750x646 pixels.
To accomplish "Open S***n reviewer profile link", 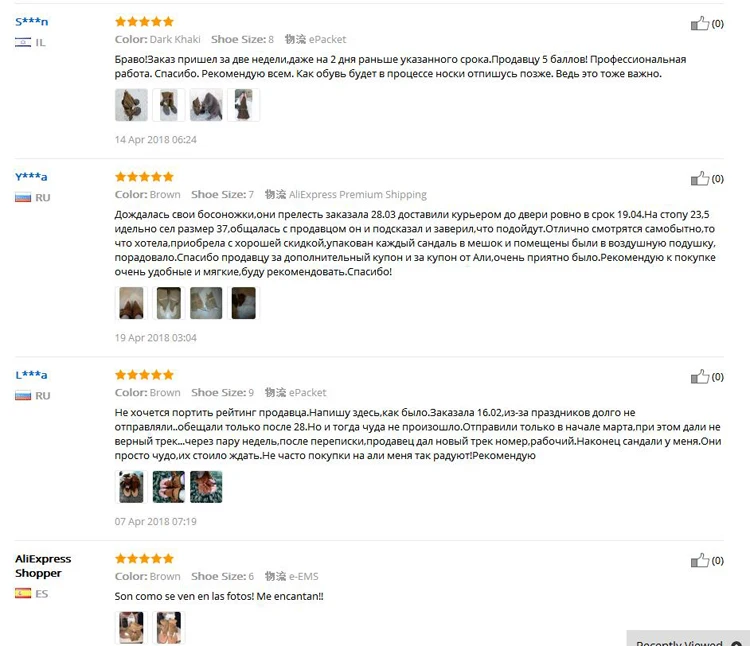I will coord(32,22).
